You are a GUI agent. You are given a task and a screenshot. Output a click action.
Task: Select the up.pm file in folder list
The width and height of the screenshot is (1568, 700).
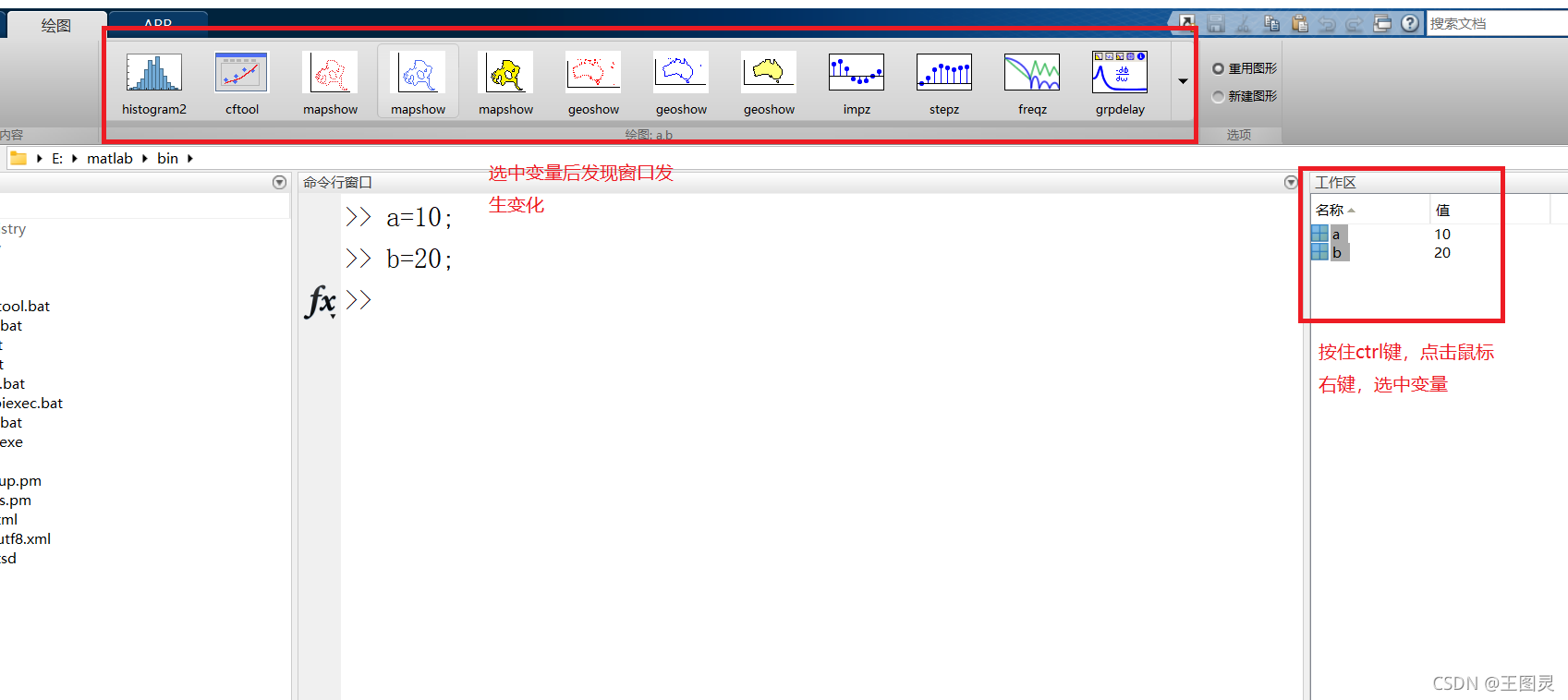click(21, 481)
